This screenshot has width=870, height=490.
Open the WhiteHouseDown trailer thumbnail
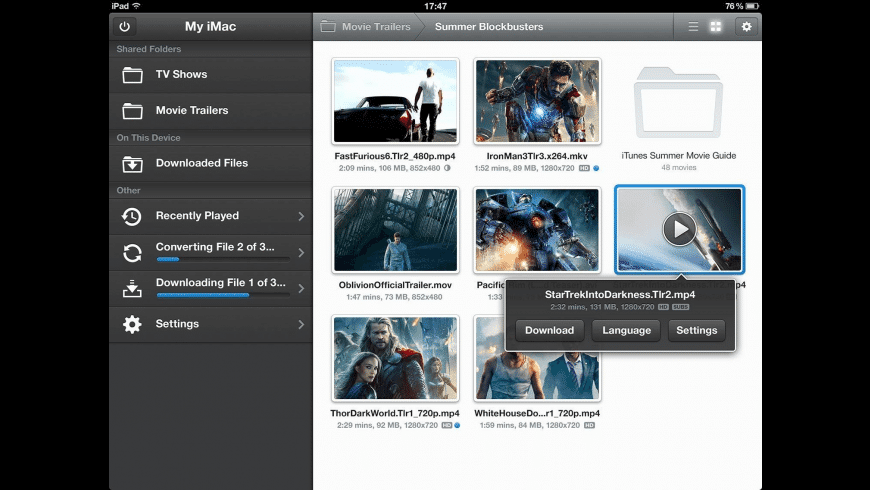pos(537,375)
